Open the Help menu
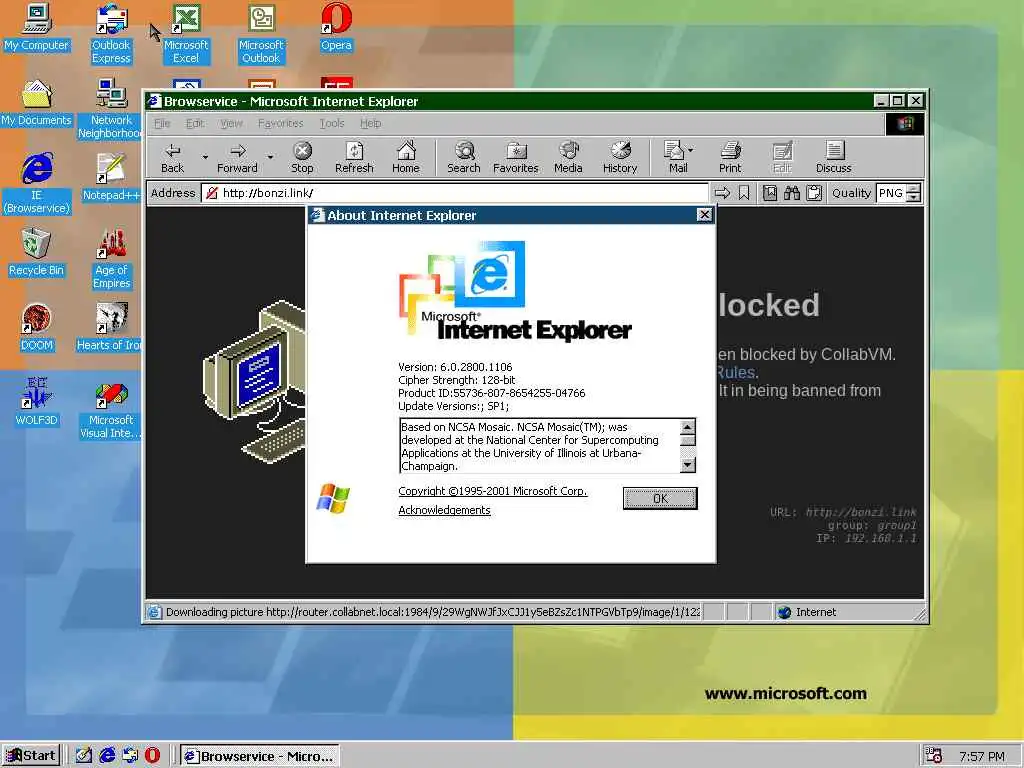 pos(370,123)
